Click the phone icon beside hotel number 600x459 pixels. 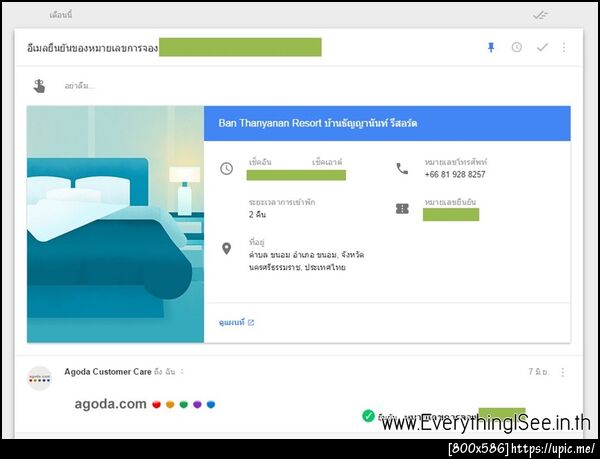pos(402,168)
